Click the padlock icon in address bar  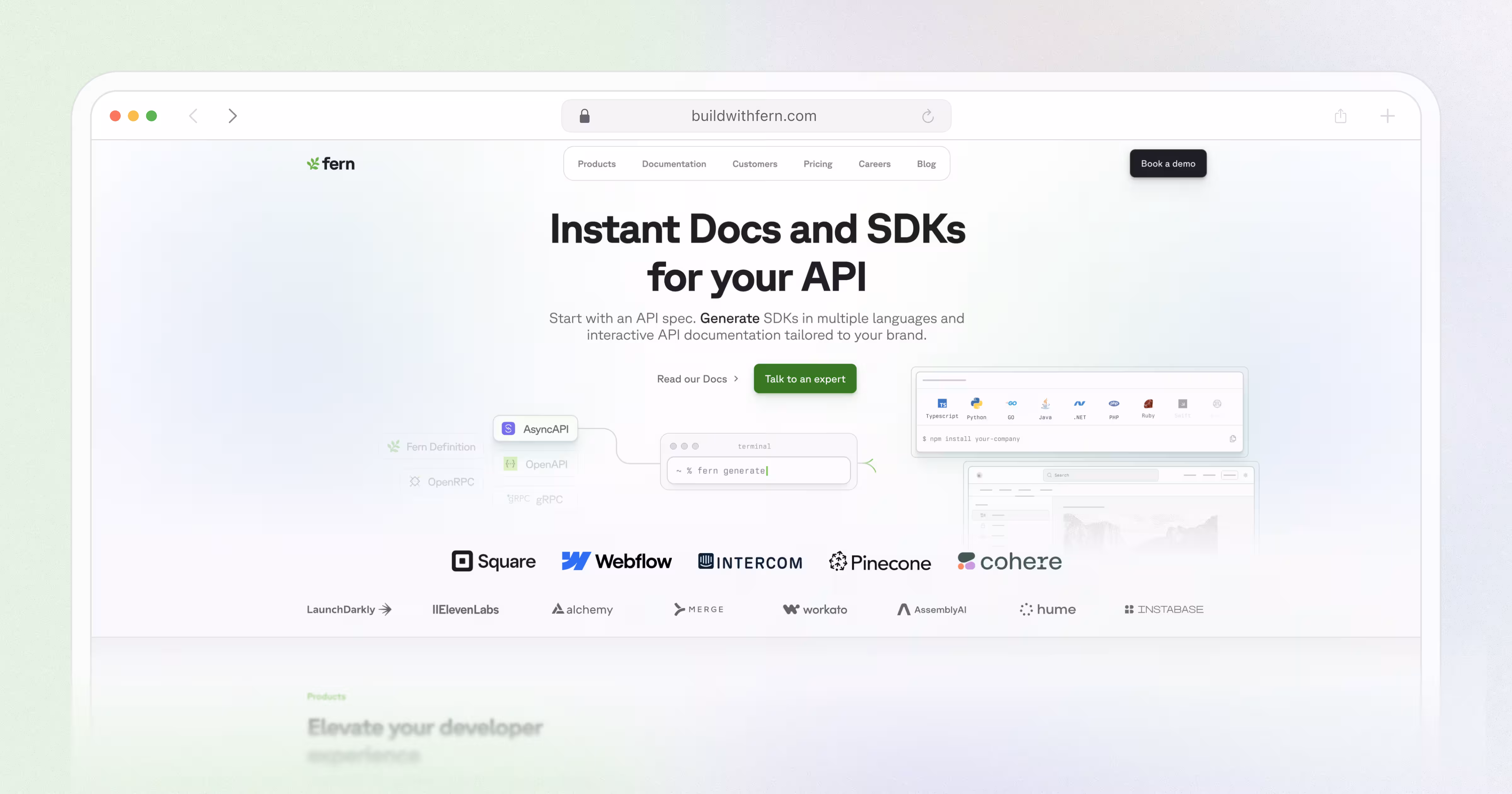pyautogui.click(x=584, y=116)
